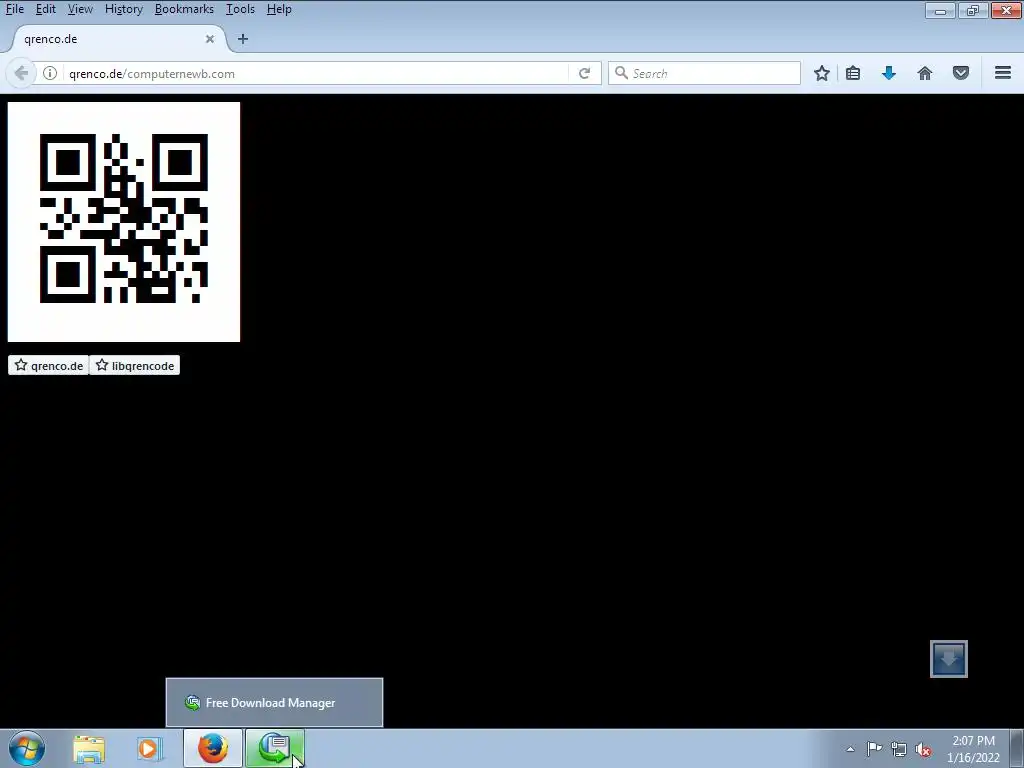This screenshot has width=1024, height=768.
Task: Open a new tab with plus button
Action: pyautogui.click(x=243, y=39)
